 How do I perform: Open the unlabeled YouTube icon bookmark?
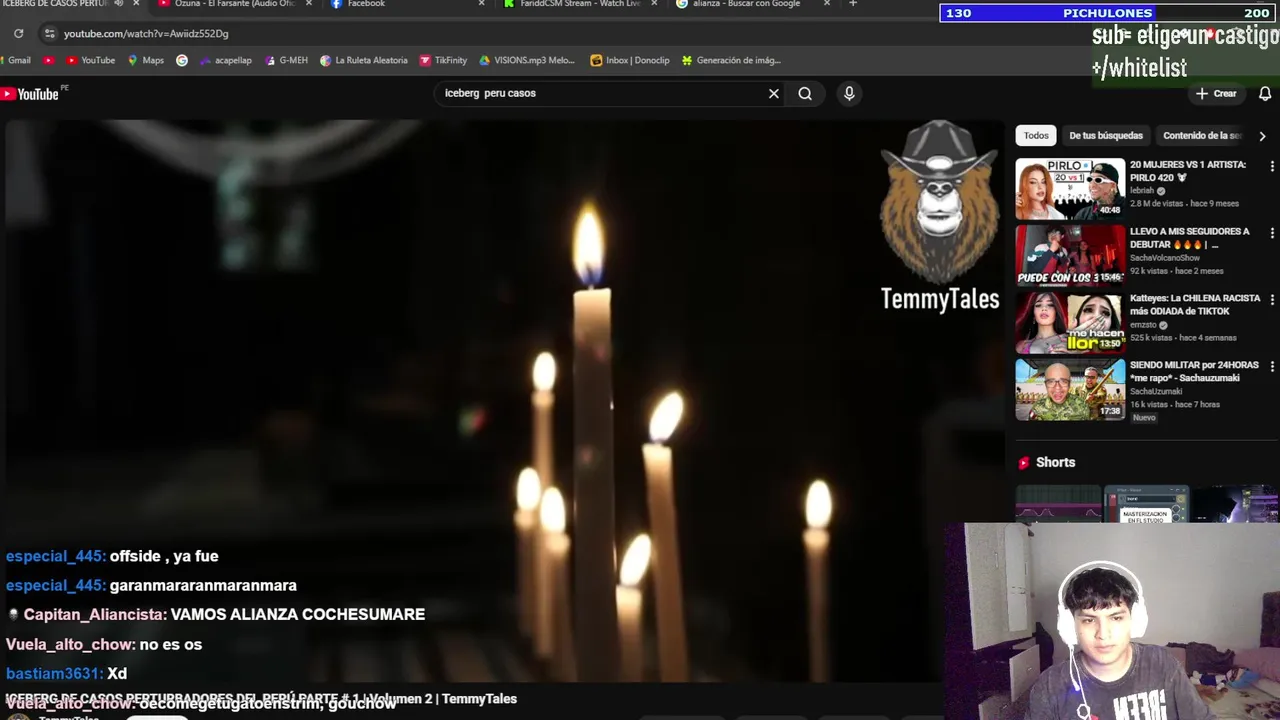click(x=48, y=60)
